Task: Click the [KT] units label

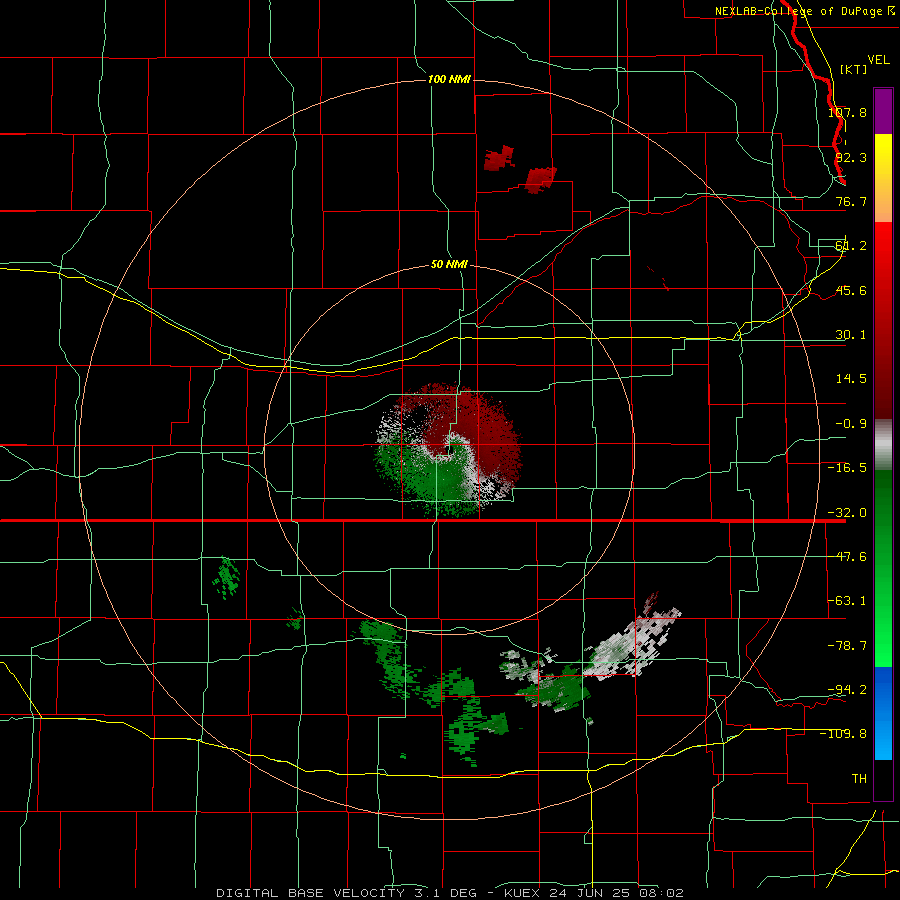Action: [x=854, y=69]
